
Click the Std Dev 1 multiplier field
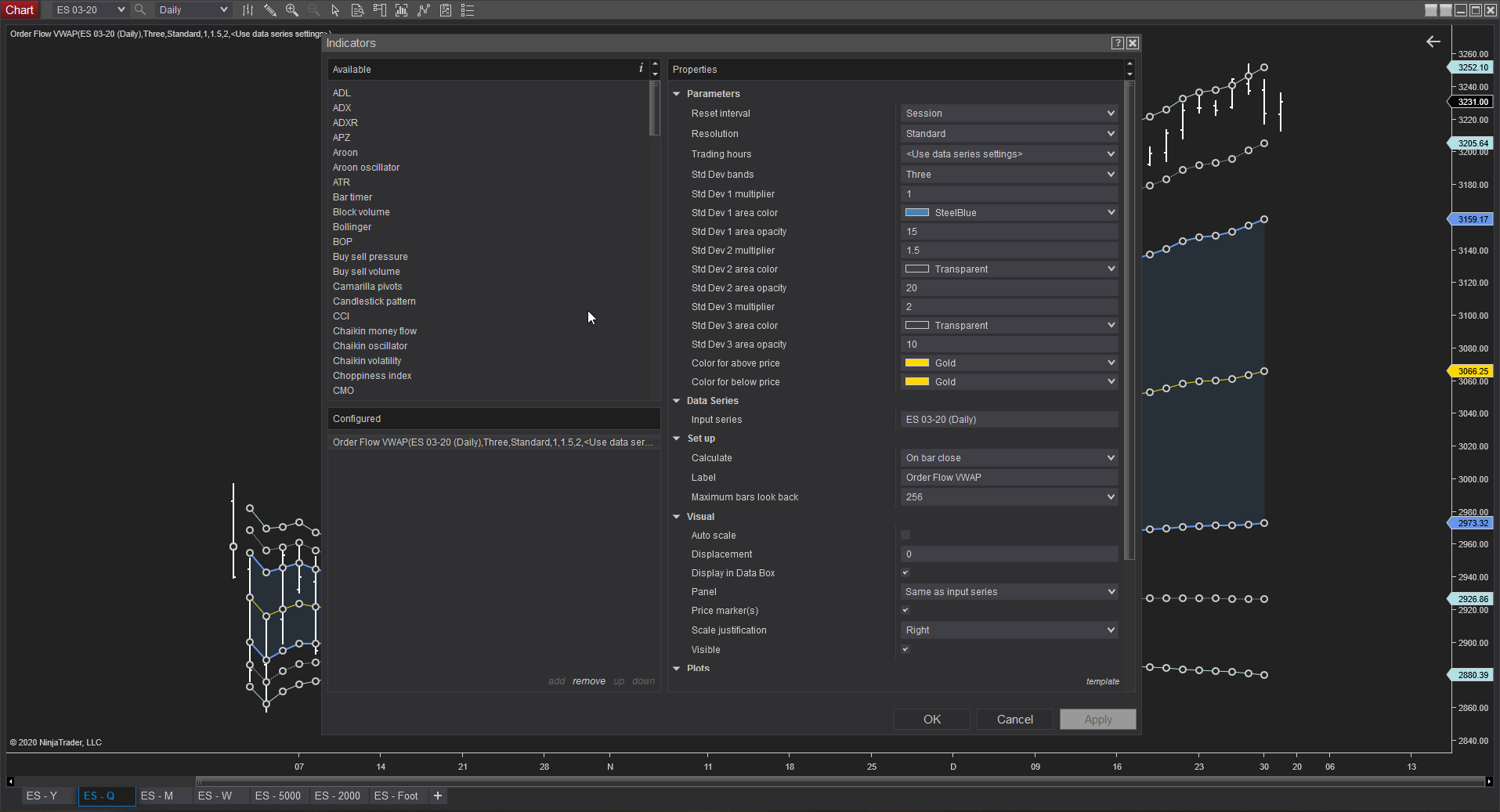click(x=1009, y=194)
